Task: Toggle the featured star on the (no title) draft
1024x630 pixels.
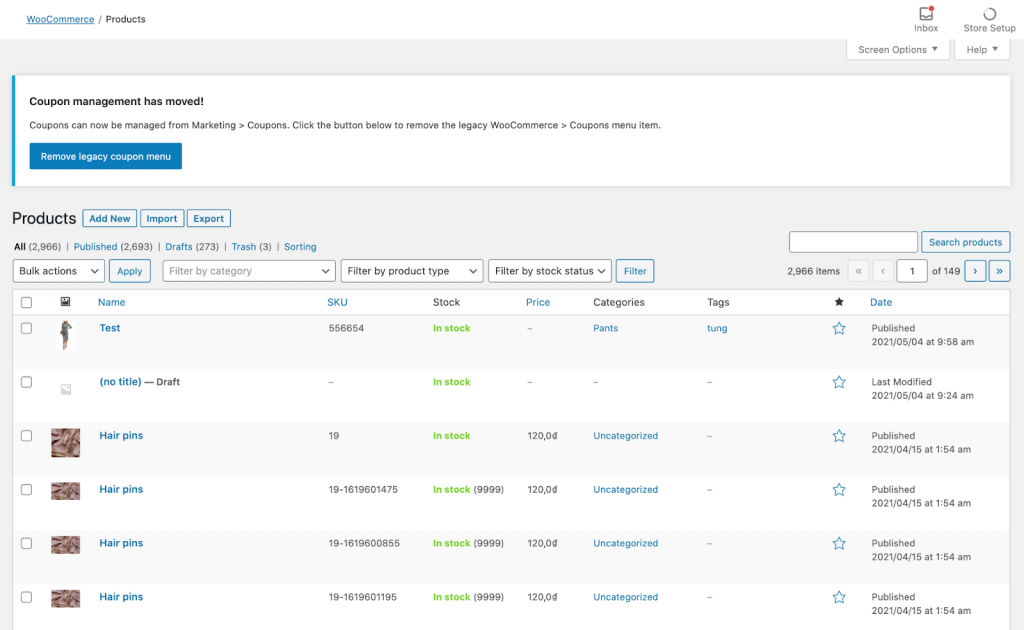Action: [838, 381]
